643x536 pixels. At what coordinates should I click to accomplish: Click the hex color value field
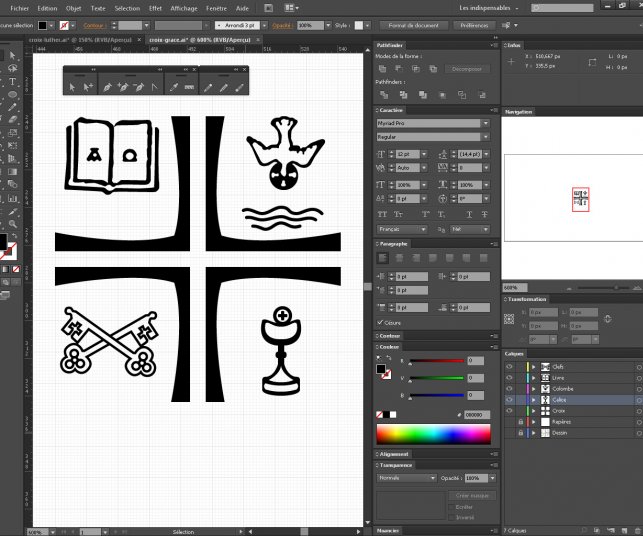point(477,415)
